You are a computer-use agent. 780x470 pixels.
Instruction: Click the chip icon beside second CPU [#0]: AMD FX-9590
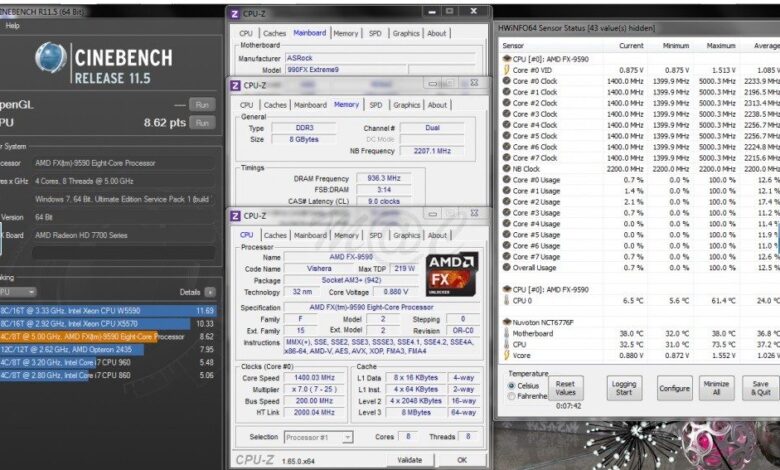coord(507,289)
